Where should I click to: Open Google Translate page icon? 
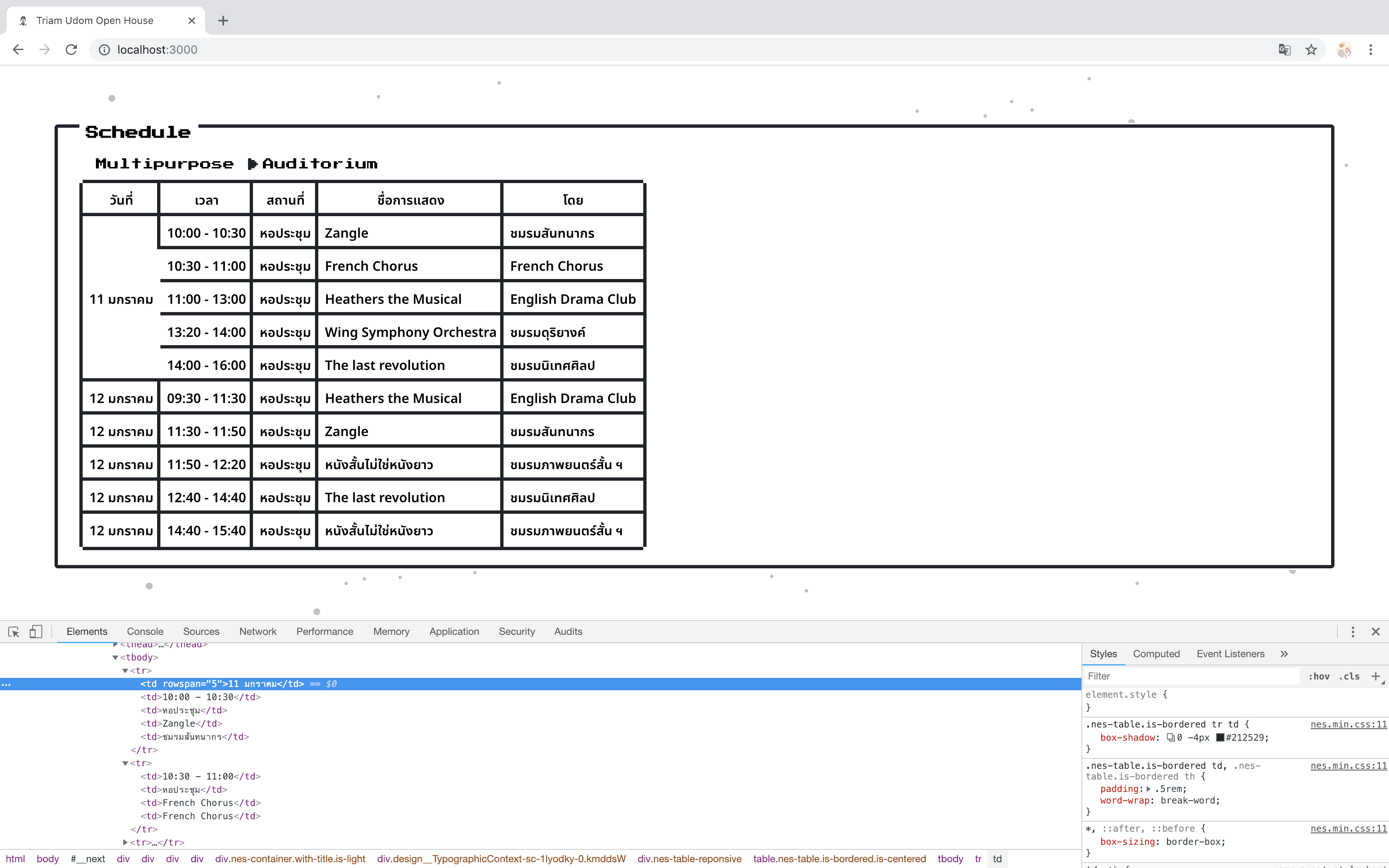[1284, 50]
